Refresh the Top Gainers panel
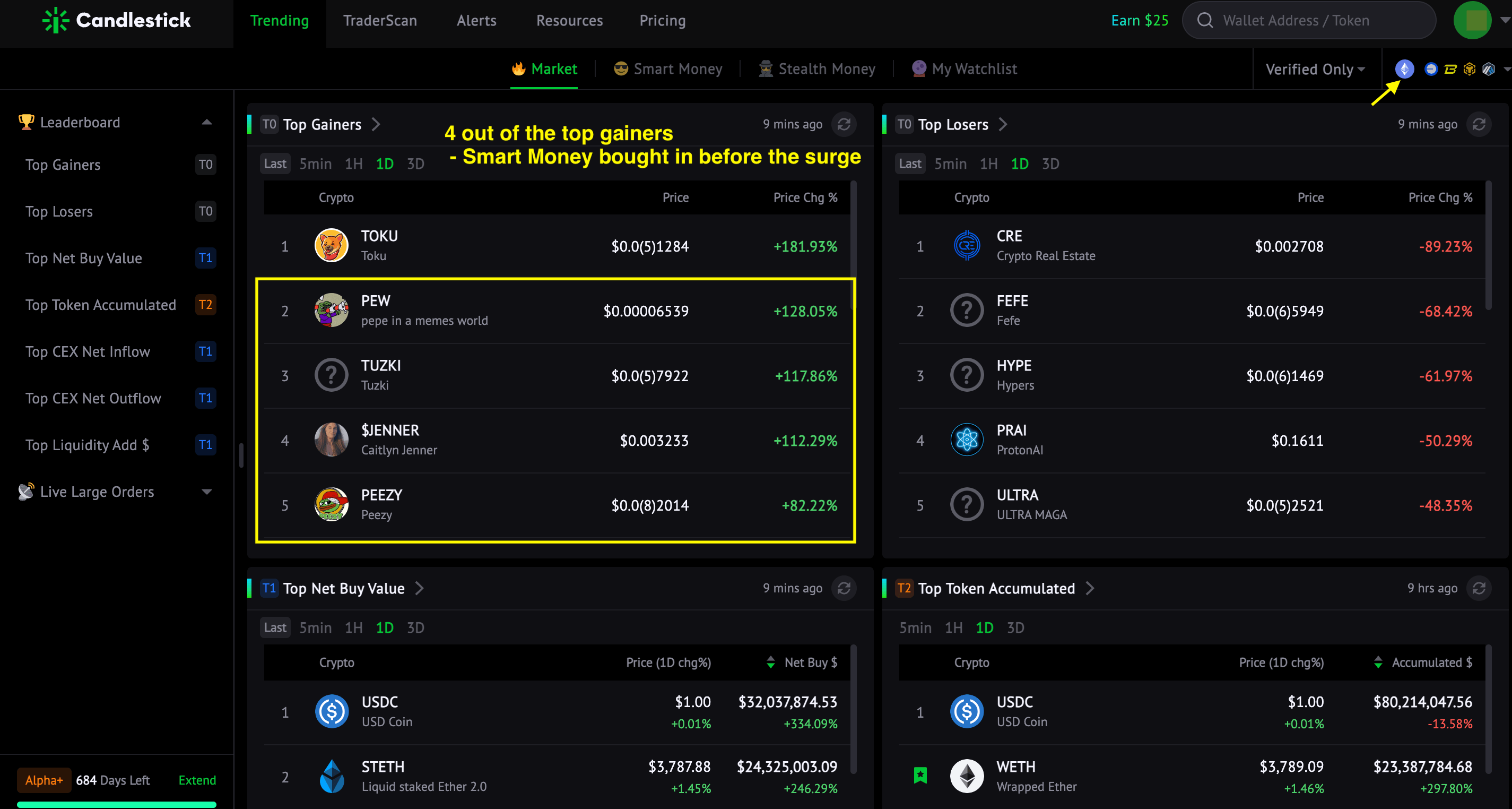This screenshot has height=809, width=1512. click(x=844, y=125)
